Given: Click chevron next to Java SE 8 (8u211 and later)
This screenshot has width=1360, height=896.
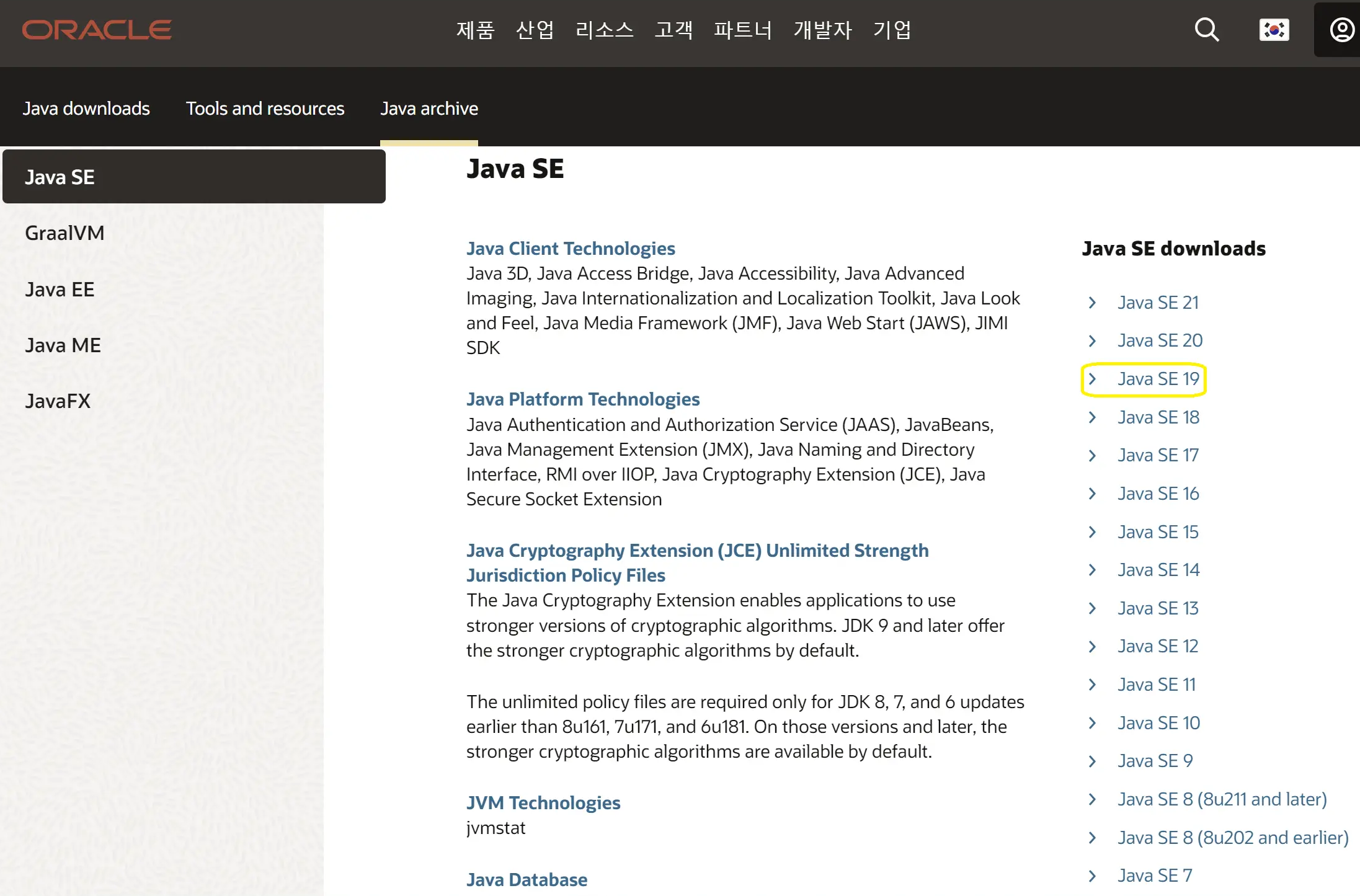Looking at the screenshot, I should 1093,799.
